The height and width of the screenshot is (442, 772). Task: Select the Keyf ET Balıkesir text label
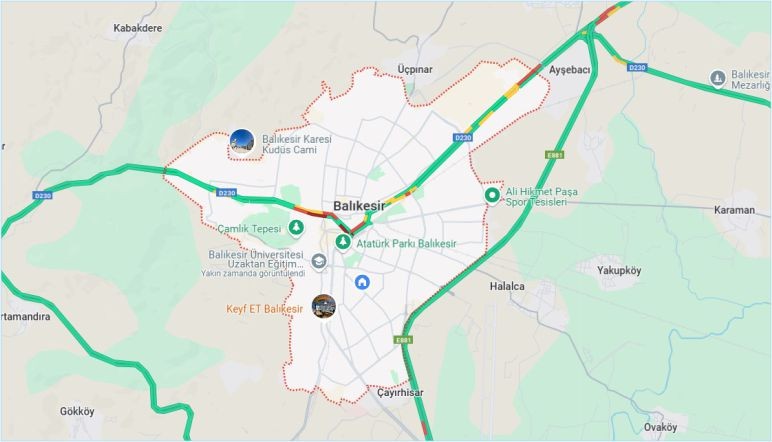click(x=264, y=309)
